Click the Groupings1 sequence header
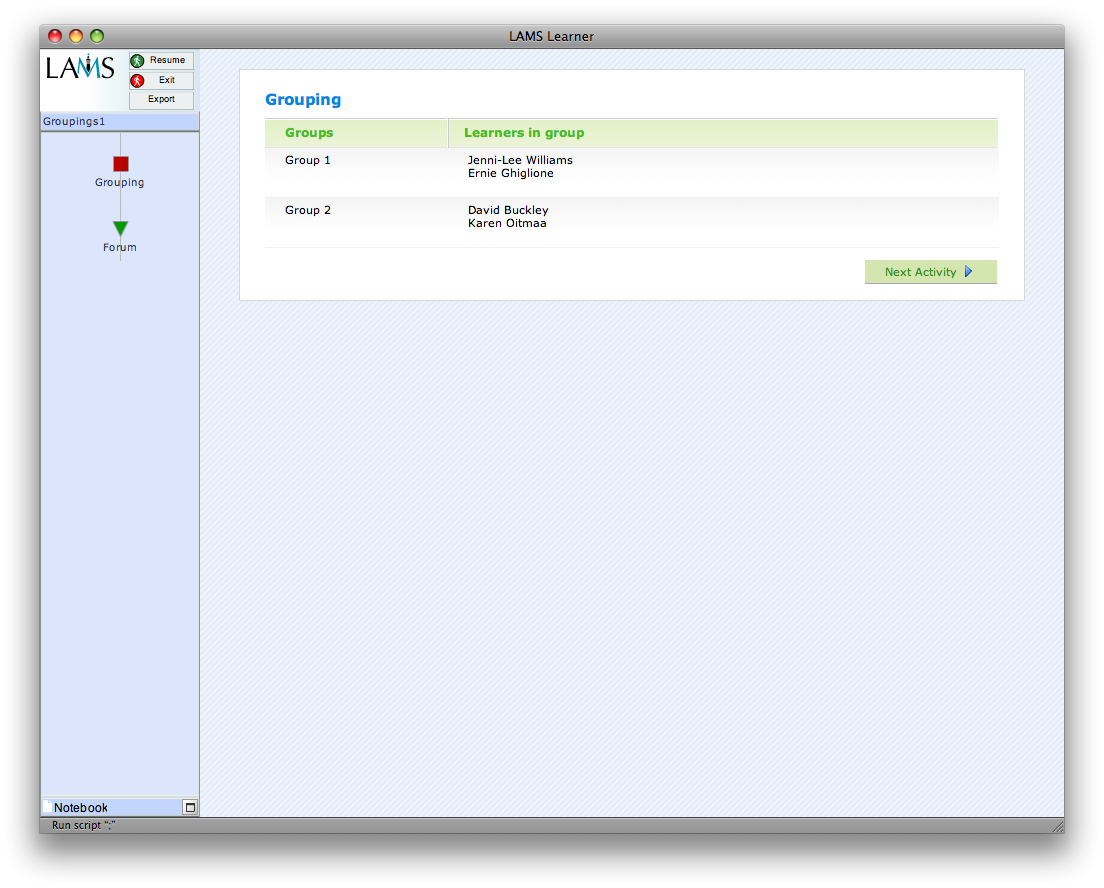 74,121
